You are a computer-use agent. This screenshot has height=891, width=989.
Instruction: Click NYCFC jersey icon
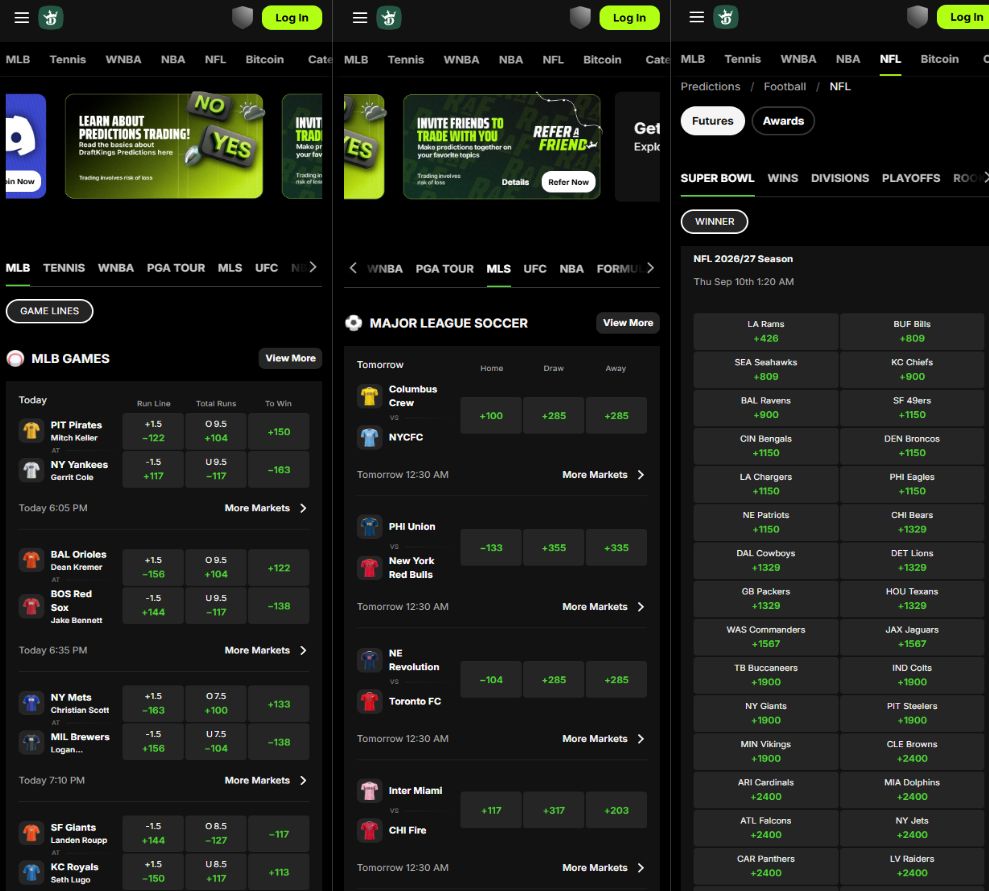[x=370, y=437]
